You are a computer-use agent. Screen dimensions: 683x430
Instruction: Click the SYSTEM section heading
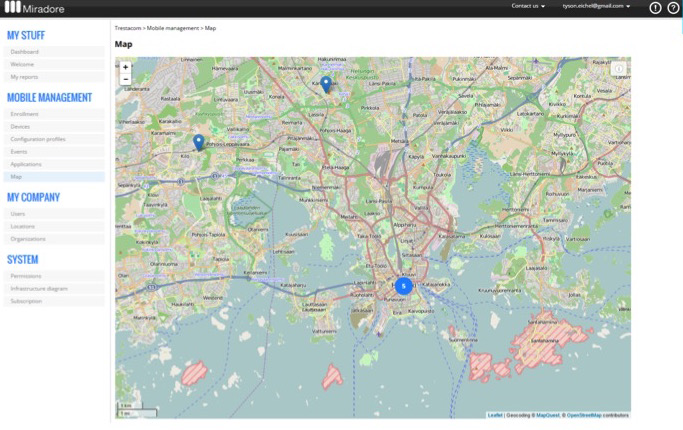tap(22, 260)
